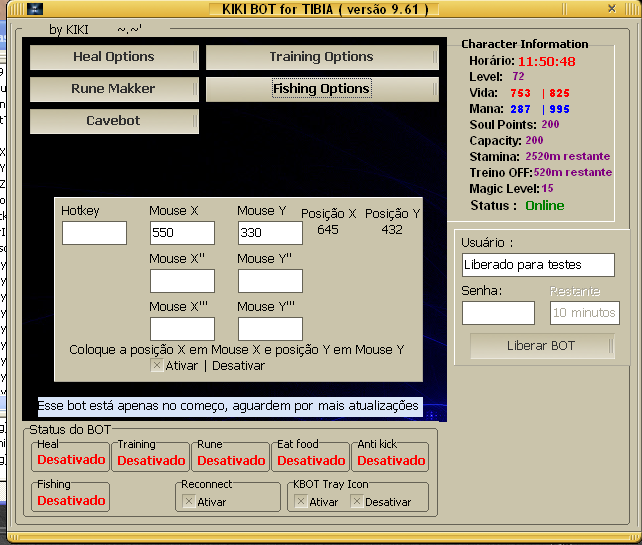Image resolution: width=642 pixels, height=545 pixels.
Task: Click the Training status Desativado
Action: click(151, 461)
